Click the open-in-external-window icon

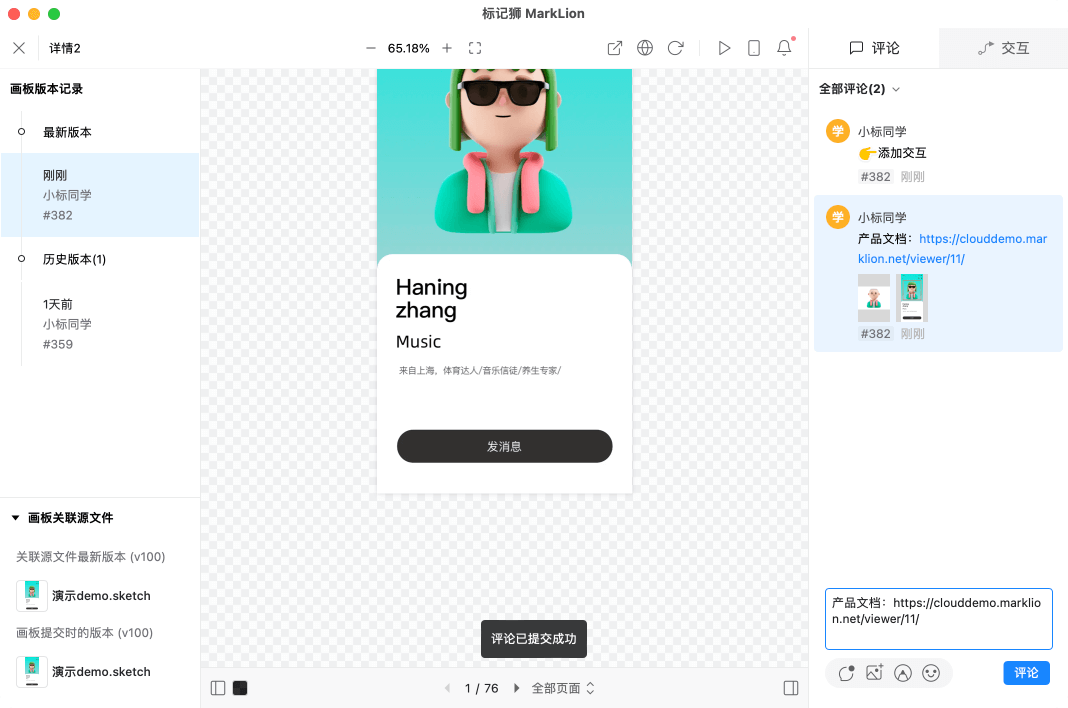[615, 48]
